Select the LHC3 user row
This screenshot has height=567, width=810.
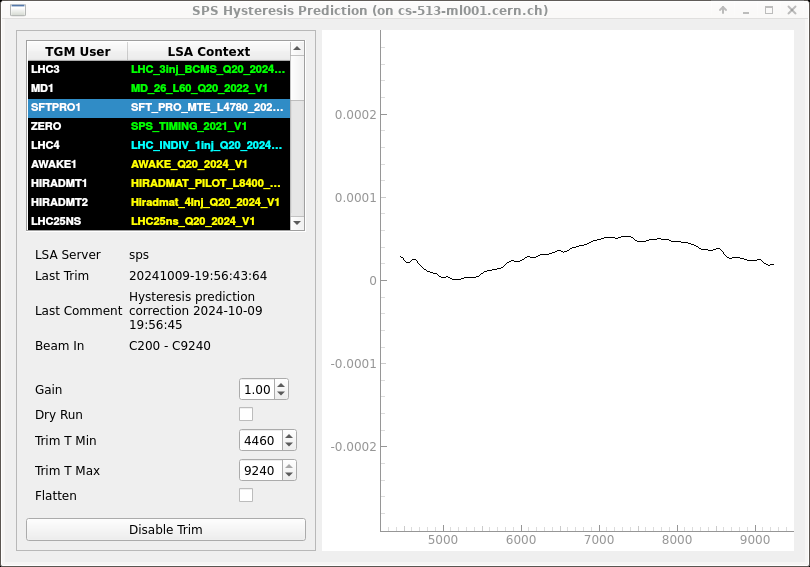77,70
